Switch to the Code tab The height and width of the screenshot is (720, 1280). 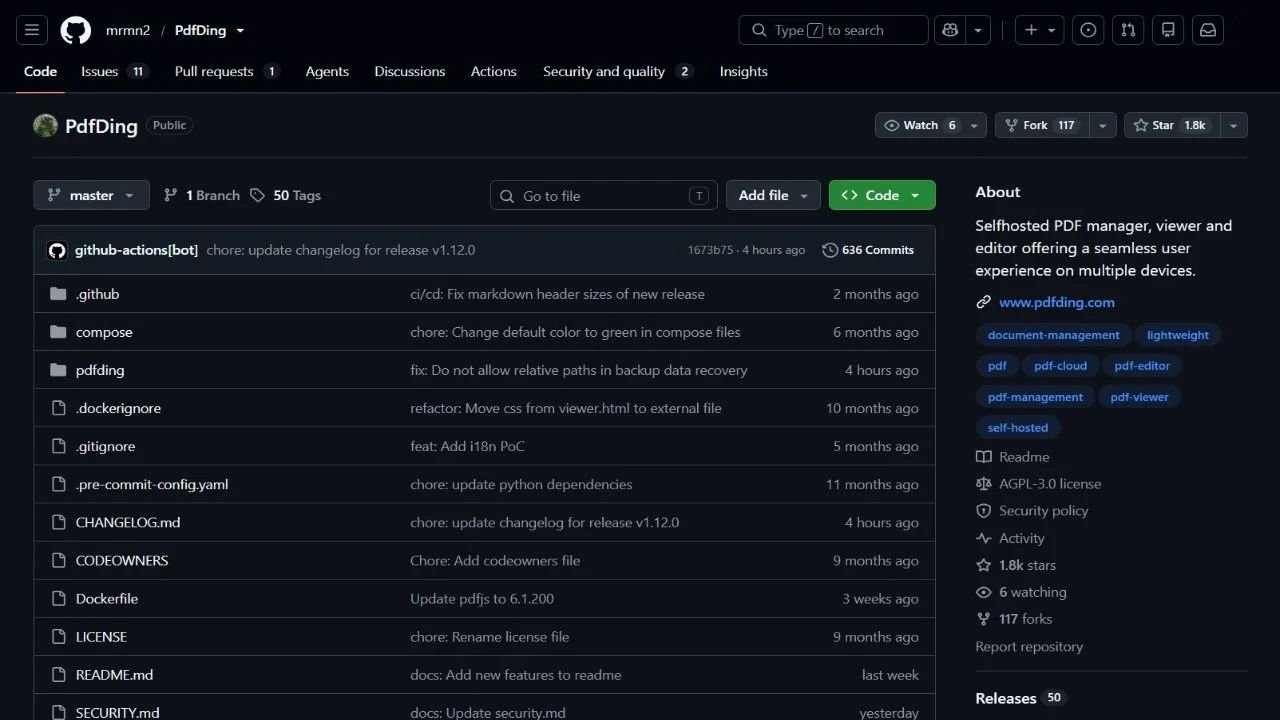pos(41,71)
